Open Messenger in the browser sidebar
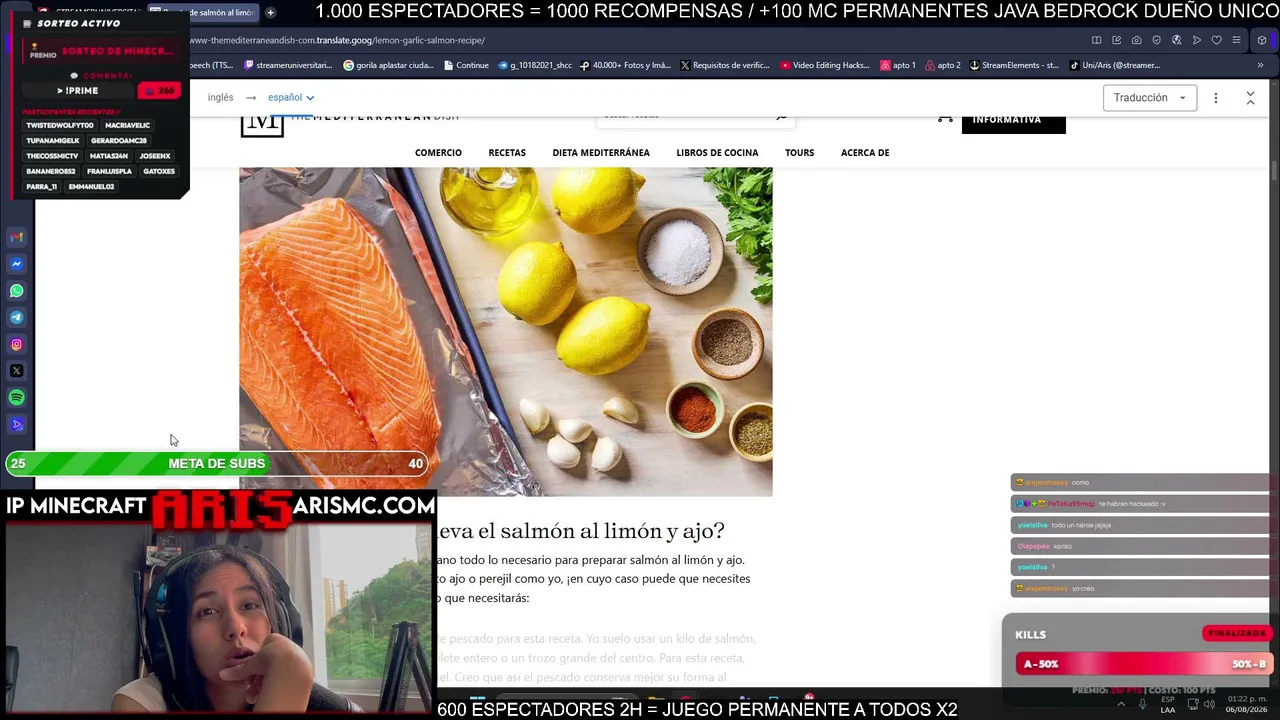Viewport: 1280px width, 720px height. [17, 264]
